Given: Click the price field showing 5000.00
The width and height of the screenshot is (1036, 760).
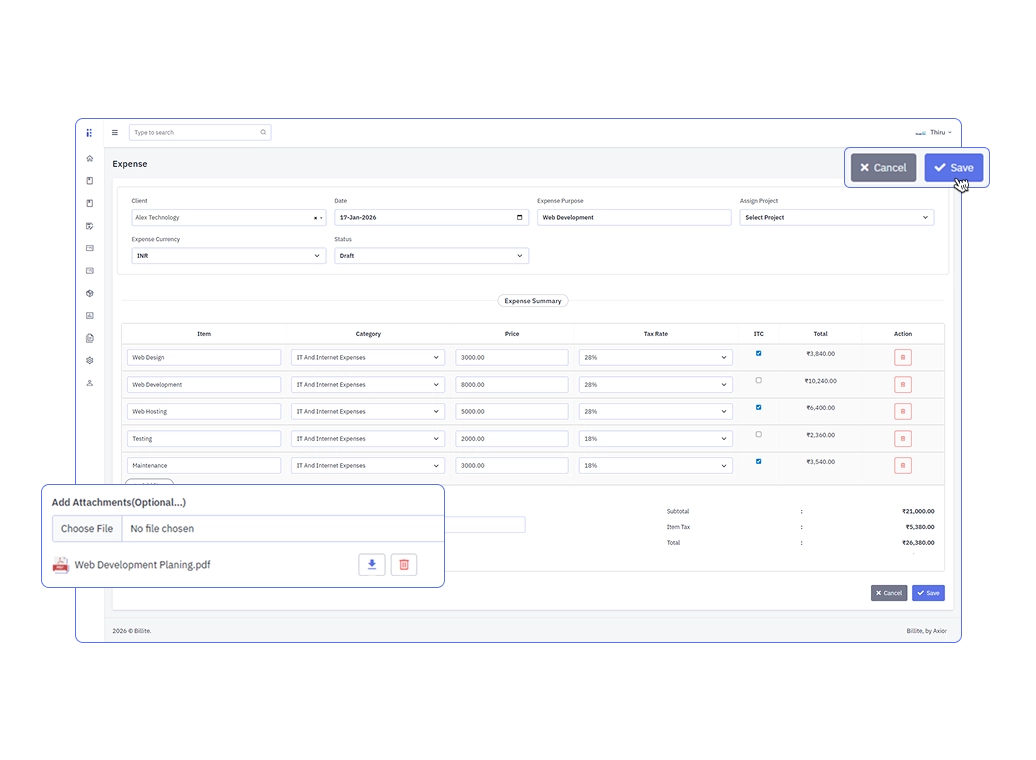Looking at the screenshot, I should coord(511,412).
